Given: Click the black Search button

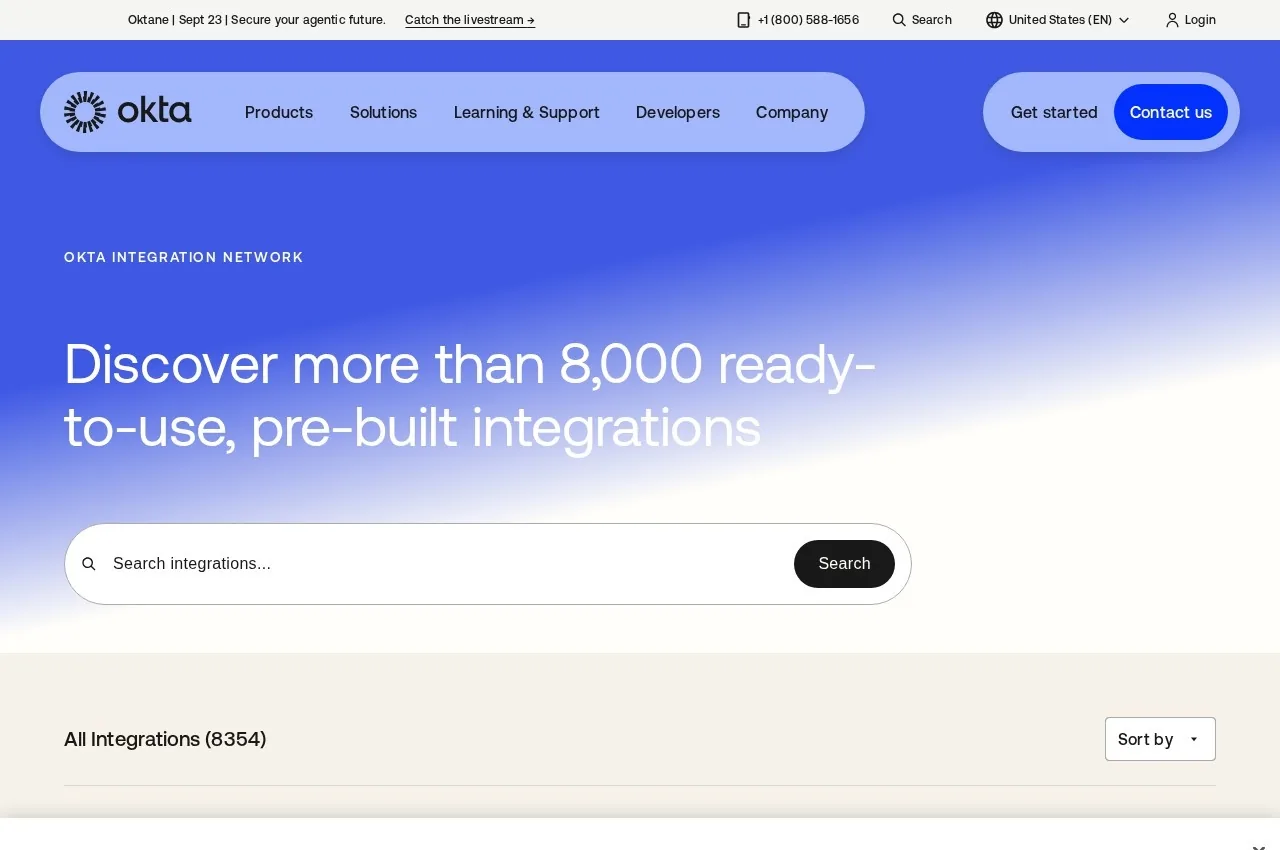Looking at the screenshot, I should [844, 564].
